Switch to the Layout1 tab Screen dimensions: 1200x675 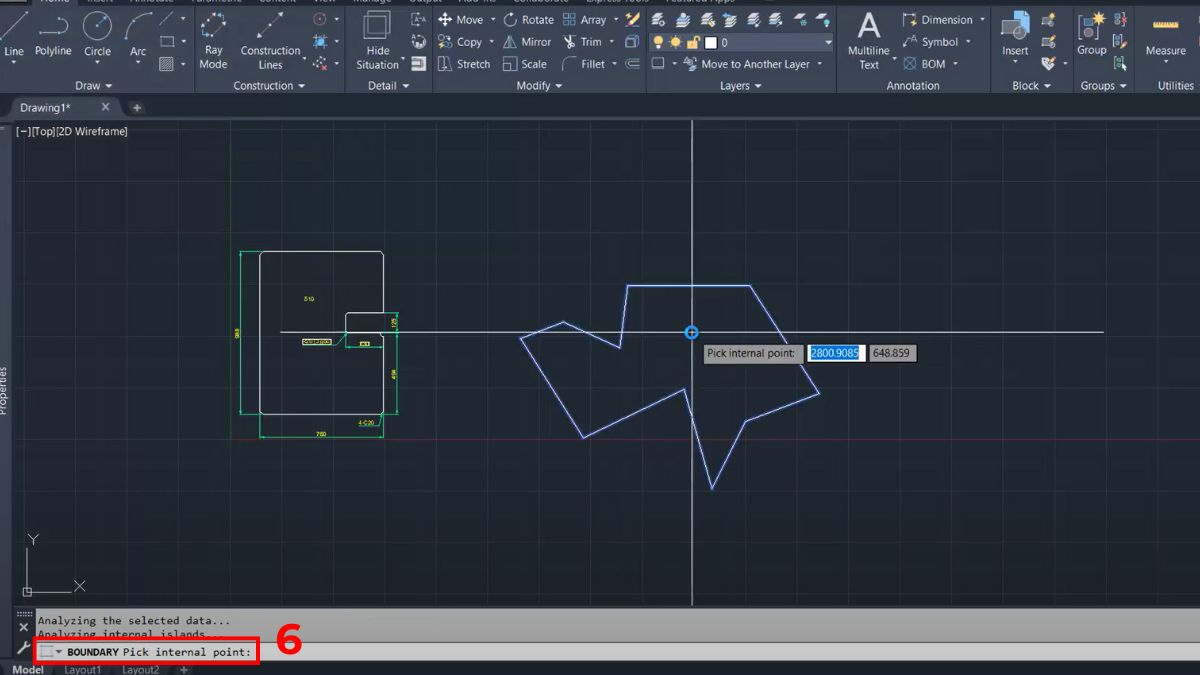tap(83, 669)
